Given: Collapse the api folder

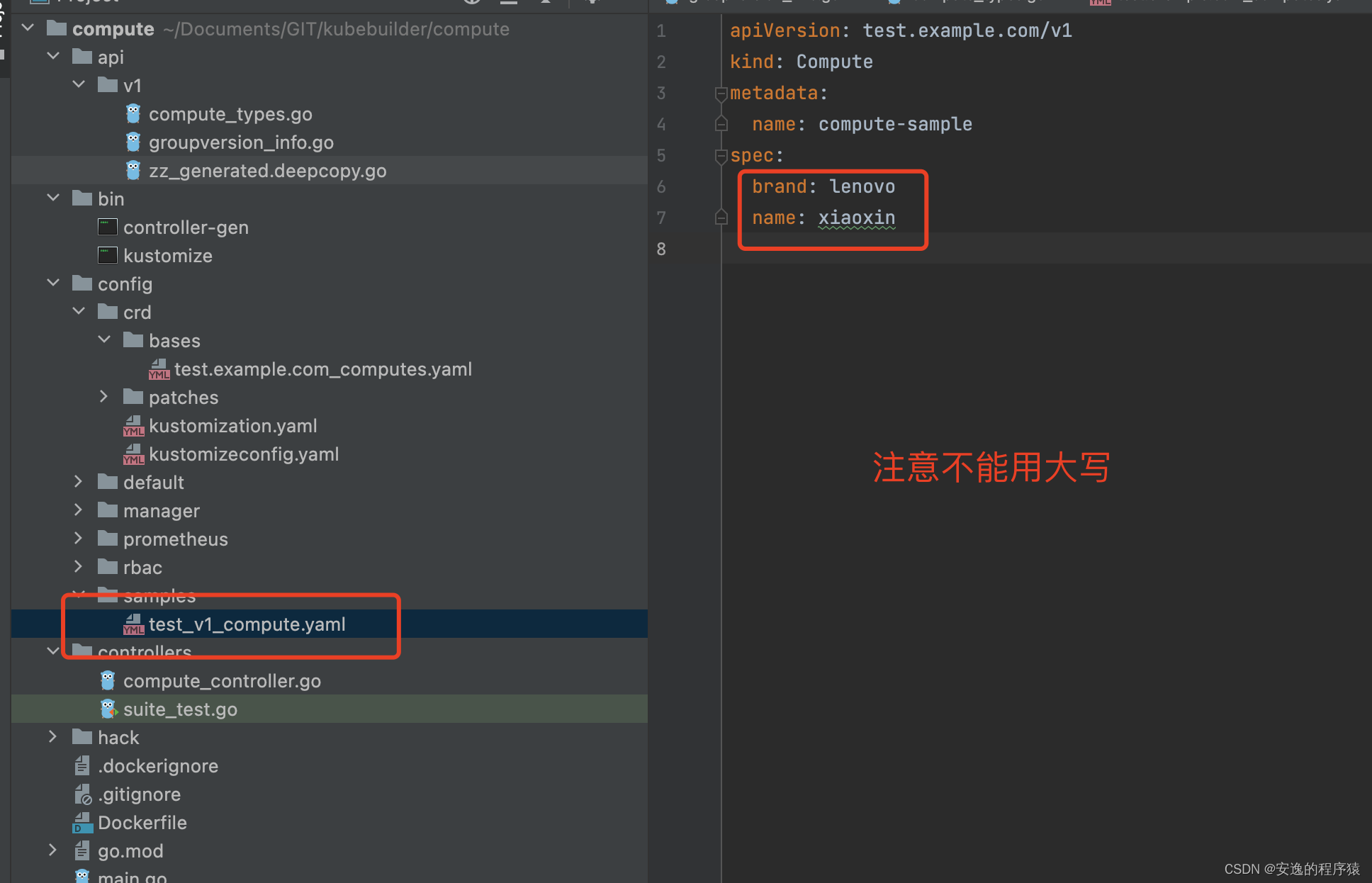Looking at the screenshot, I should pos(53,56).
